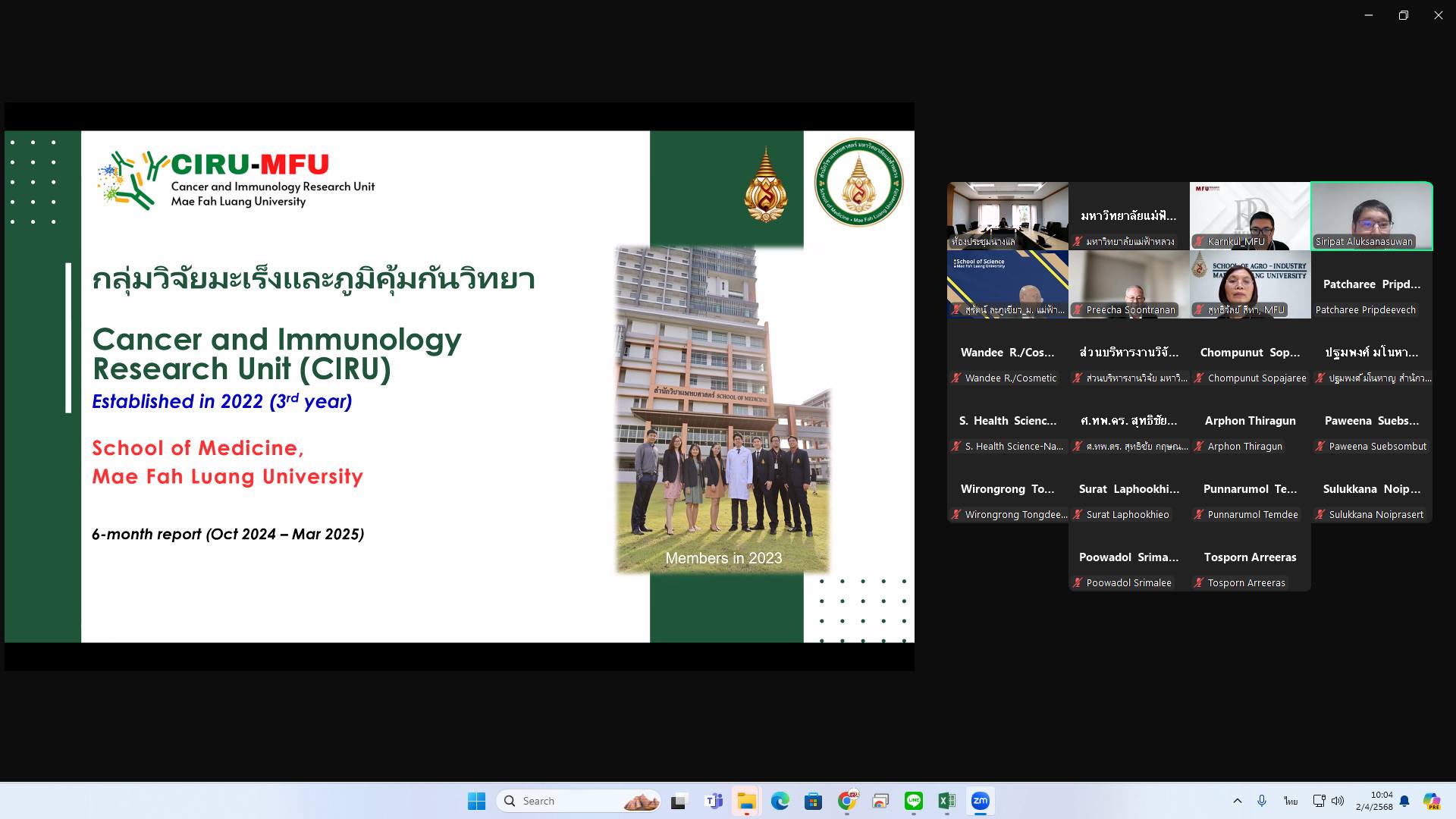Image resolution: width=1456 pixels, height=819 pixels.
Task: Open Copilot from the taskbar corner
Action: [1432, 801]
